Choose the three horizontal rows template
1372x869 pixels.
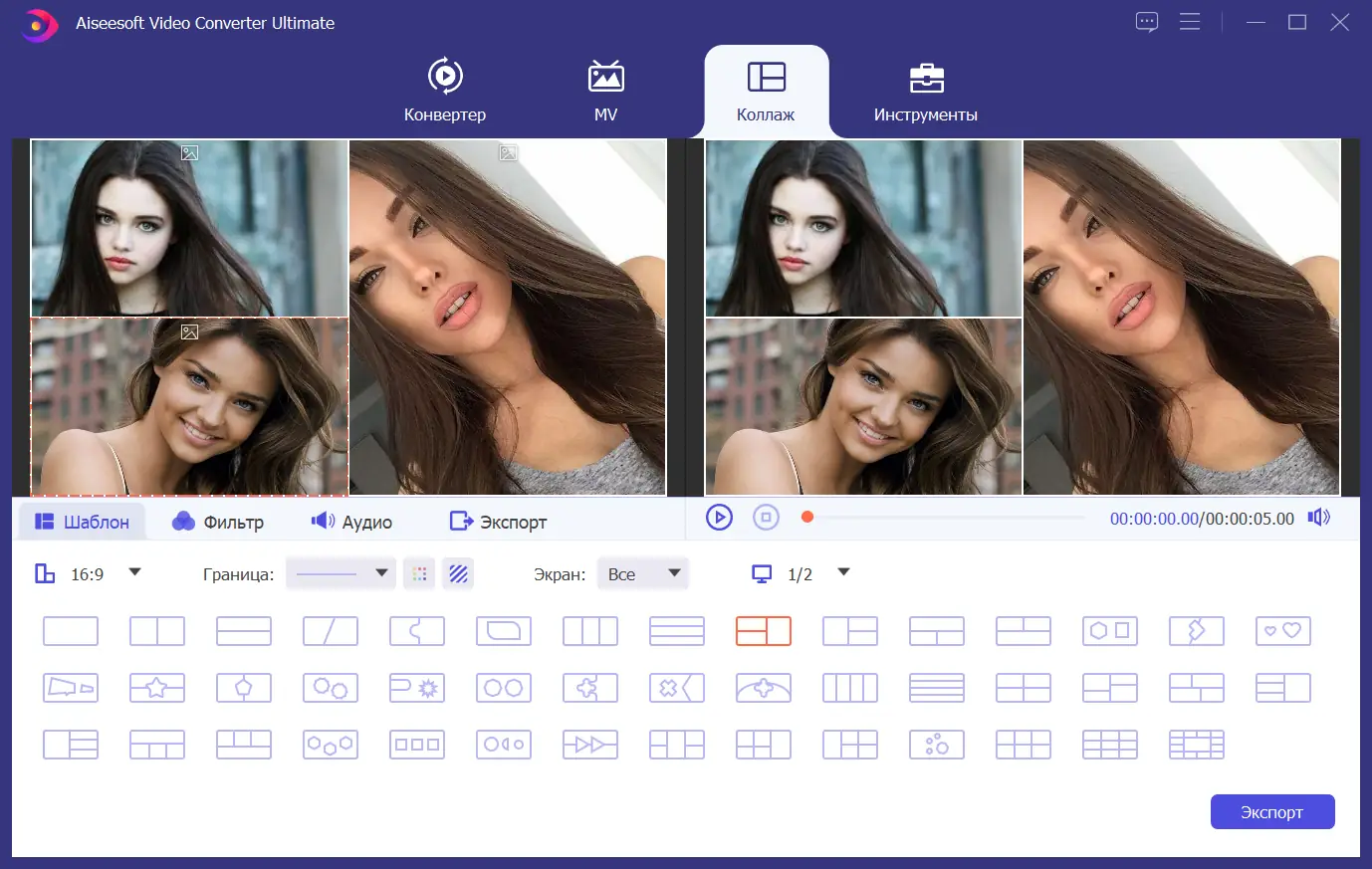[677, 631]
